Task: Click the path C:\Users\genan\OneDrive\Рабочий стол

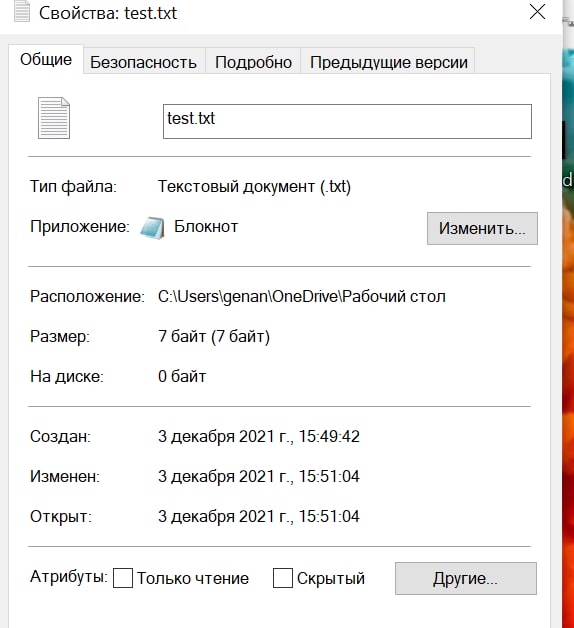Action: pyautogui.click(x=302, y=297)
